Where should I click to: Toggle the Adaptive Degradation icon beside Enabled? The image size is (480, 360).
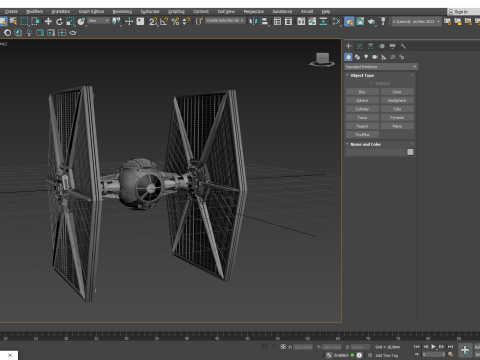pyautogui.click(x=329, y=355)
